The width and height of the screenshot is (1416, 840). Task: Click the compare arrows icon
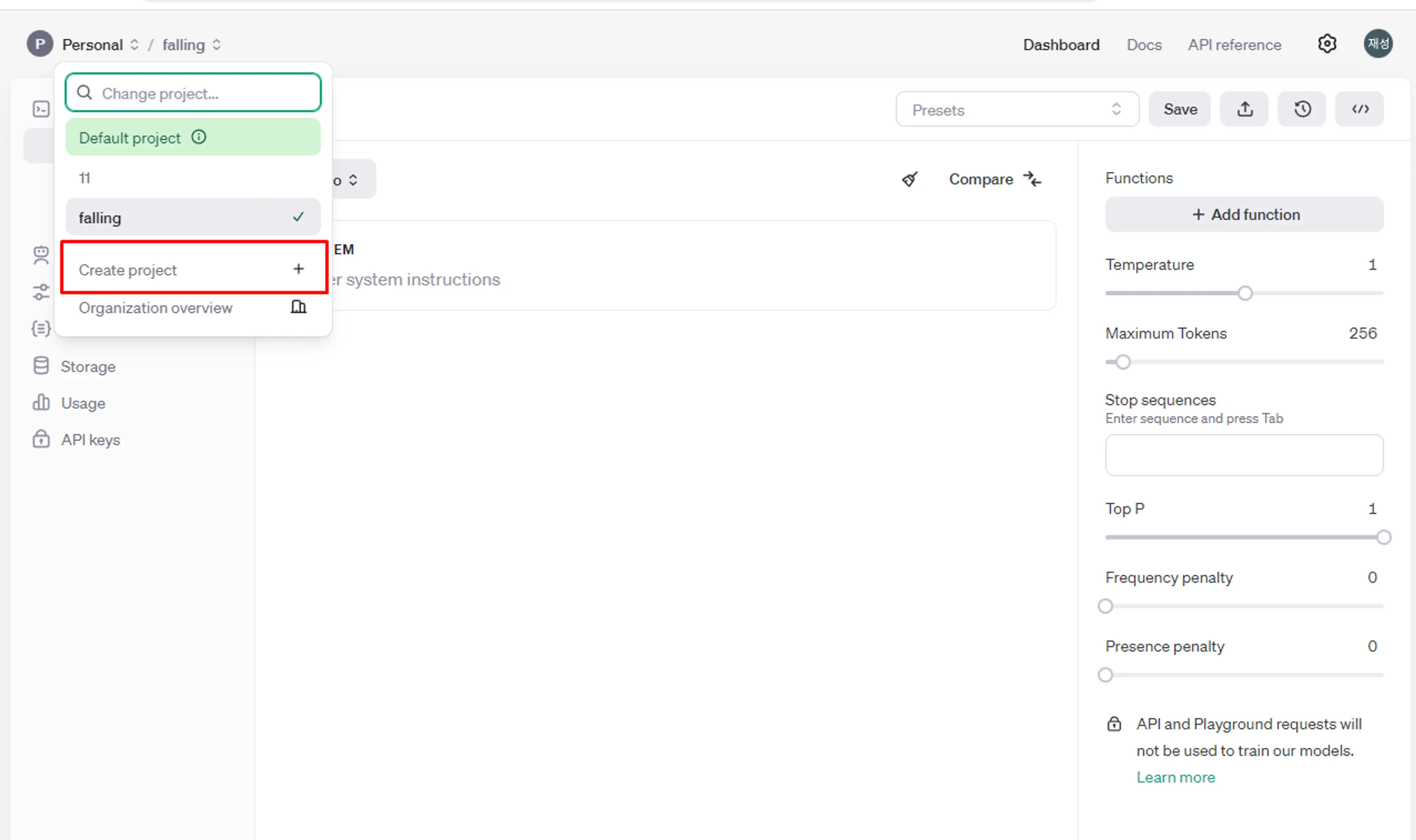point(1035,179)
